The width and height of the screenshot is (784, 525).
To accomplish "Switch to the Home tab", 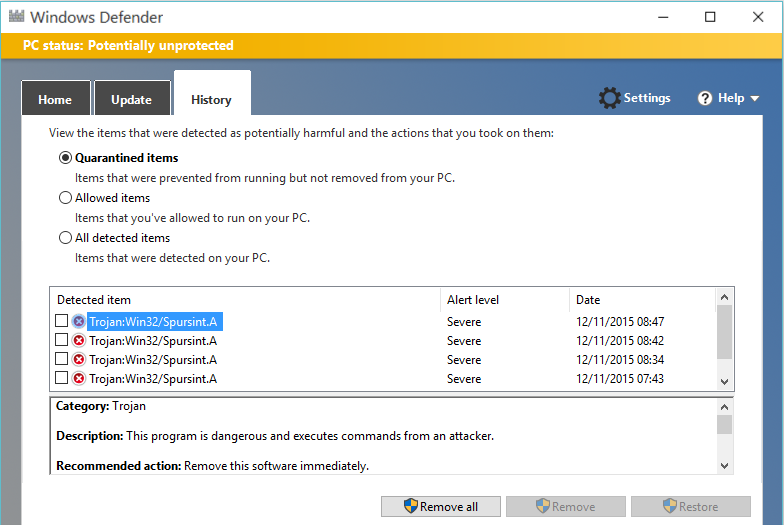I will pos(56,98).
